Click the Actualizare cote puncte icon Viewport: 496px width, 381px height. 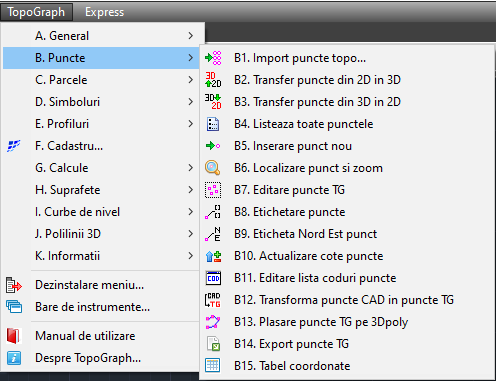pos(213,256)
